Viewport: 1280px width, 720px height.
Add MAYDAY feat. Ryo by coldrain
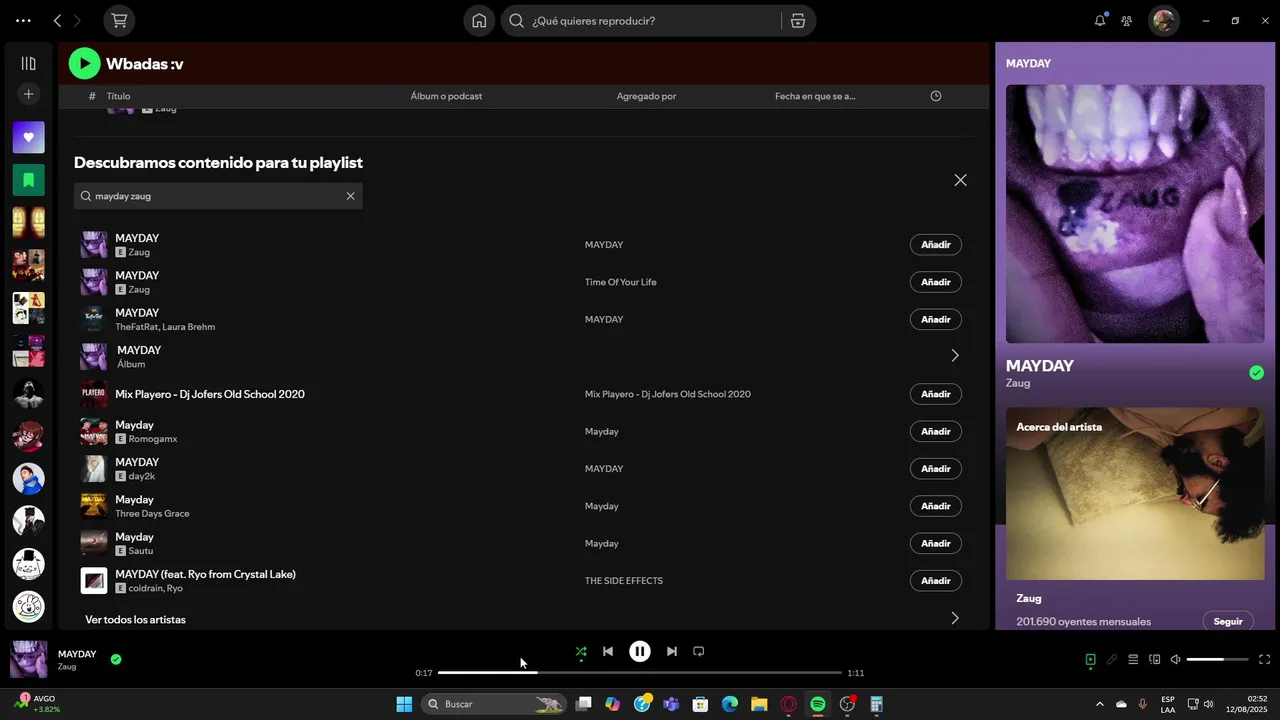click(936, 581)
